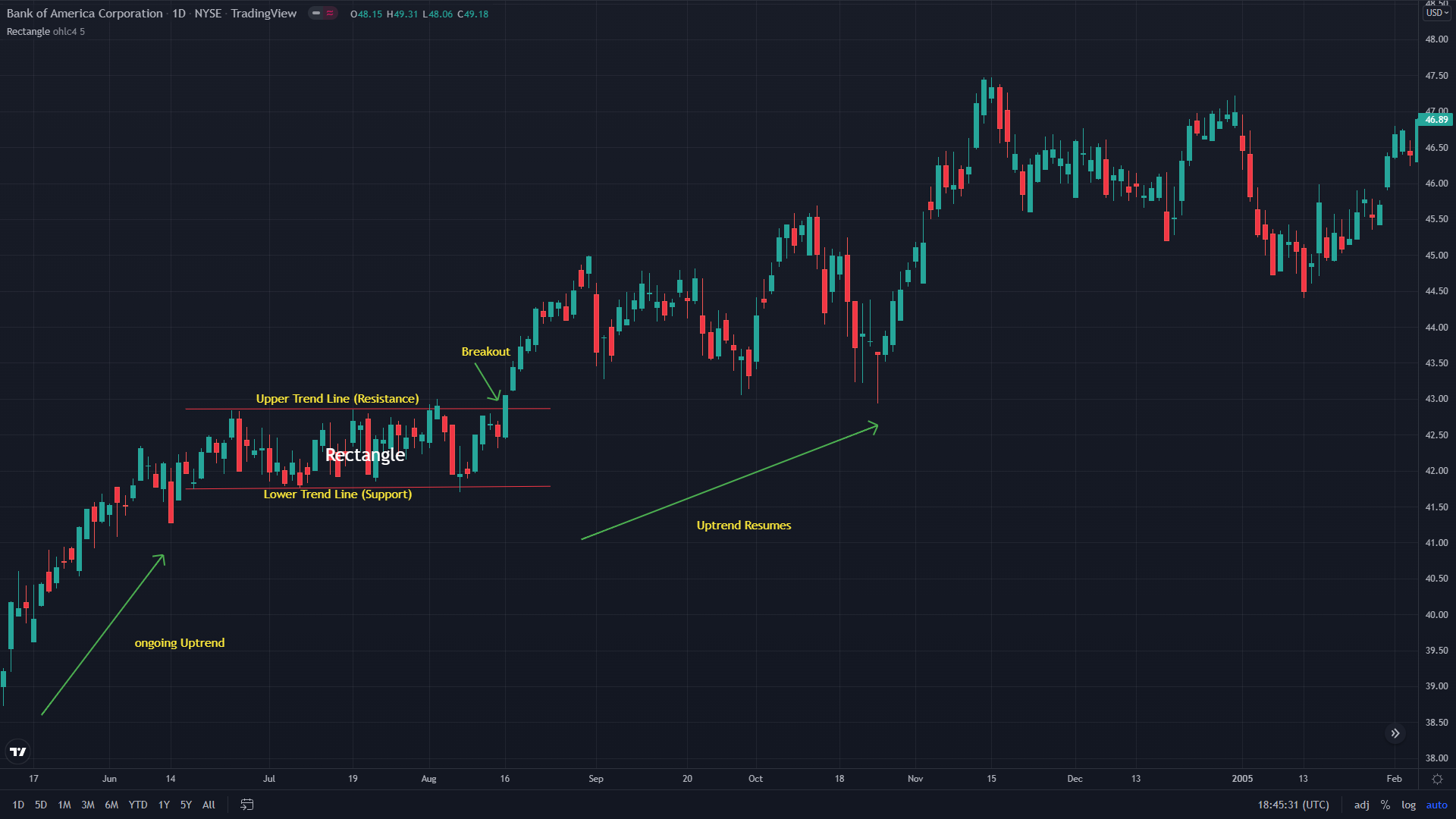Click the Rectangle ohlc4 5 indicator label
This screenshot has width=1456, height=819.
click(x=45, y=31)
